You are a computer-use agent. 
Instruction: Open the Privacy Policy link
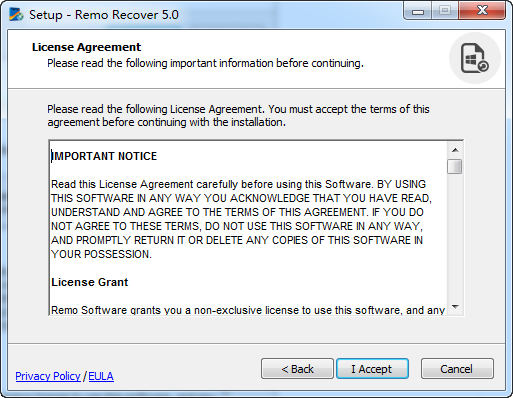coord(48,376)
